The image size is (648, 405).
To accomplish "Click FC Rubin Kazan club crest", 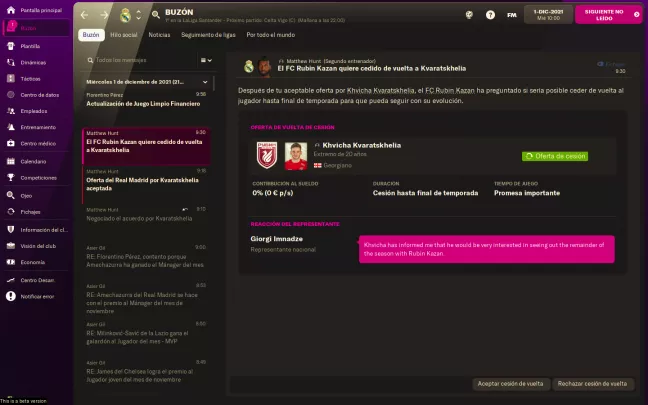I will pos(267,155).
